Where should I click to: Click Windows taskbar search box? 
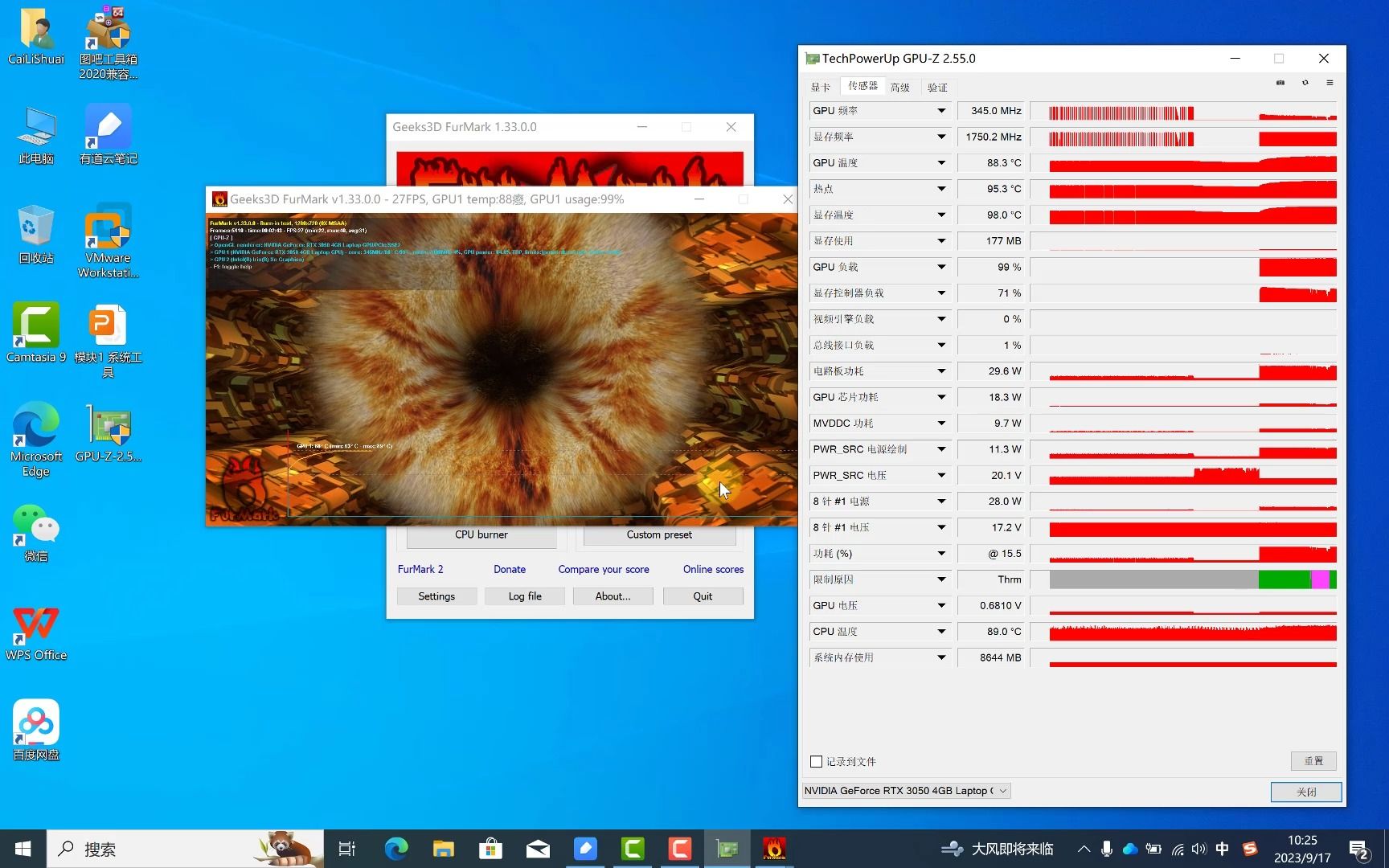[186, 849]
